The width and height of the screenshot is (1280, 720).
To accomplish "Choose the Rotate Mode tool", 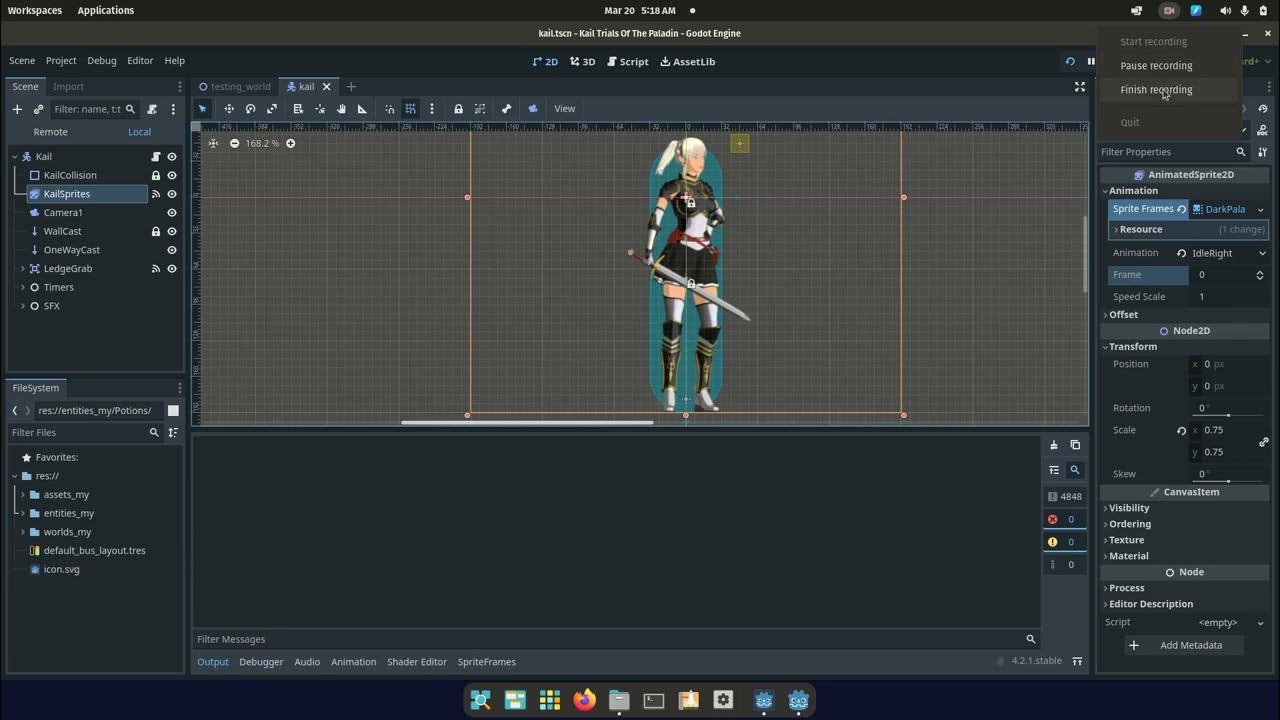I will click(250, 109).
